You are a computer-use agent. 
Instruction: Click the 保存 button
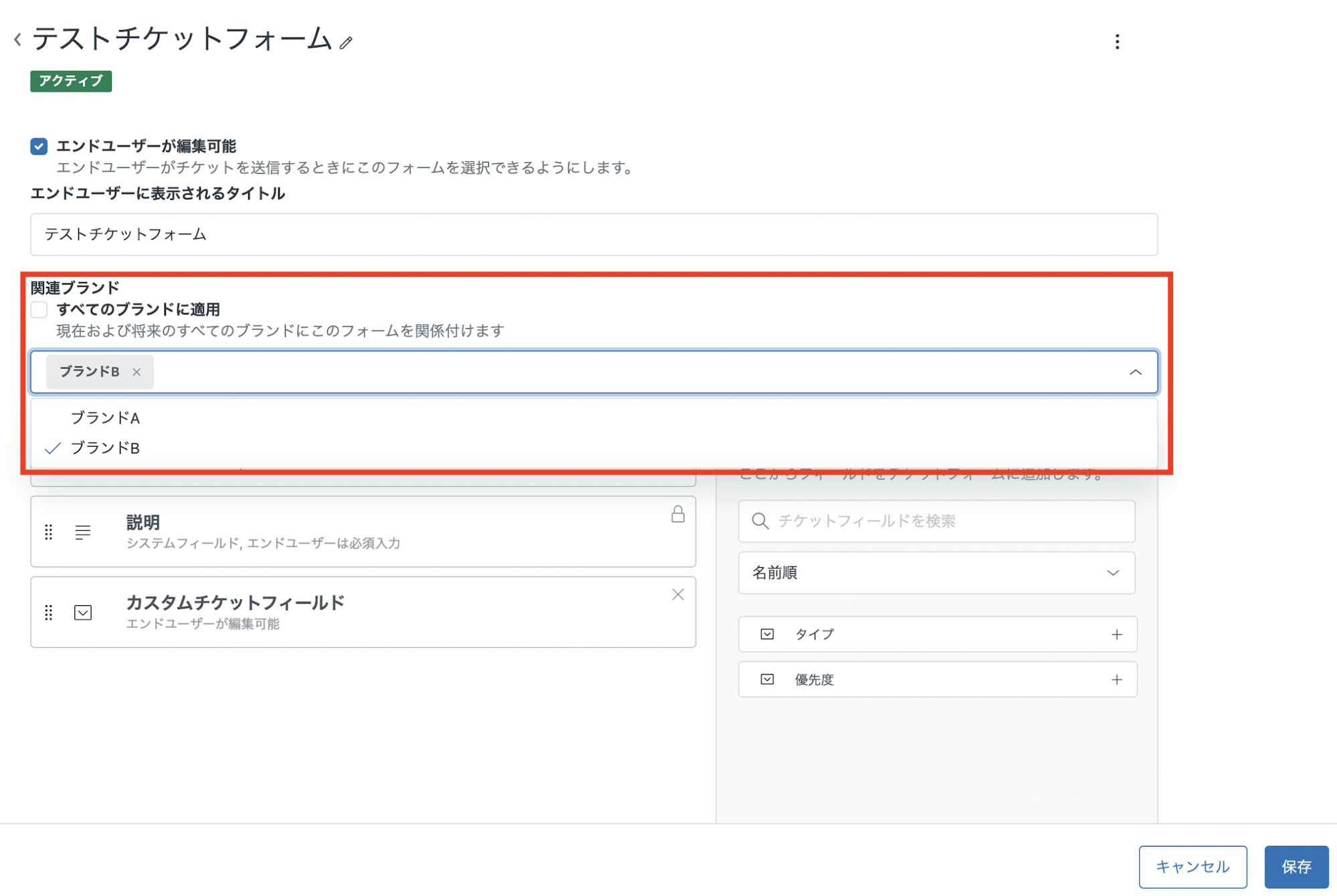point(1296,867)
